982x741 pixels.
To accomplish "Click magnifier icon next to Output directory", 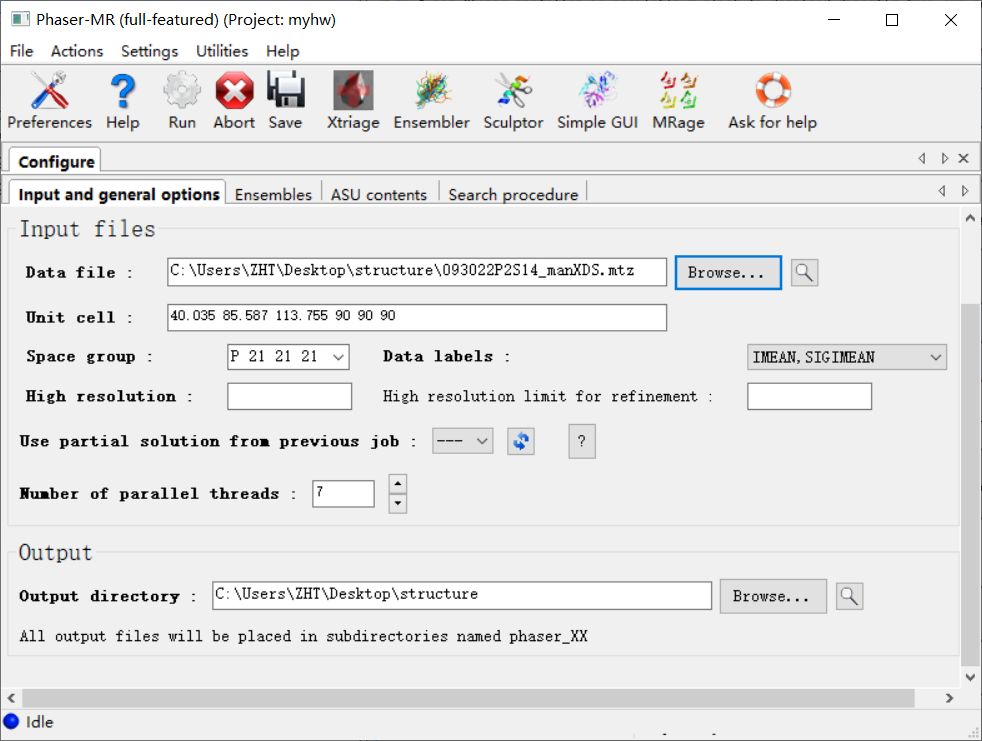I will [x=849, y=596].
